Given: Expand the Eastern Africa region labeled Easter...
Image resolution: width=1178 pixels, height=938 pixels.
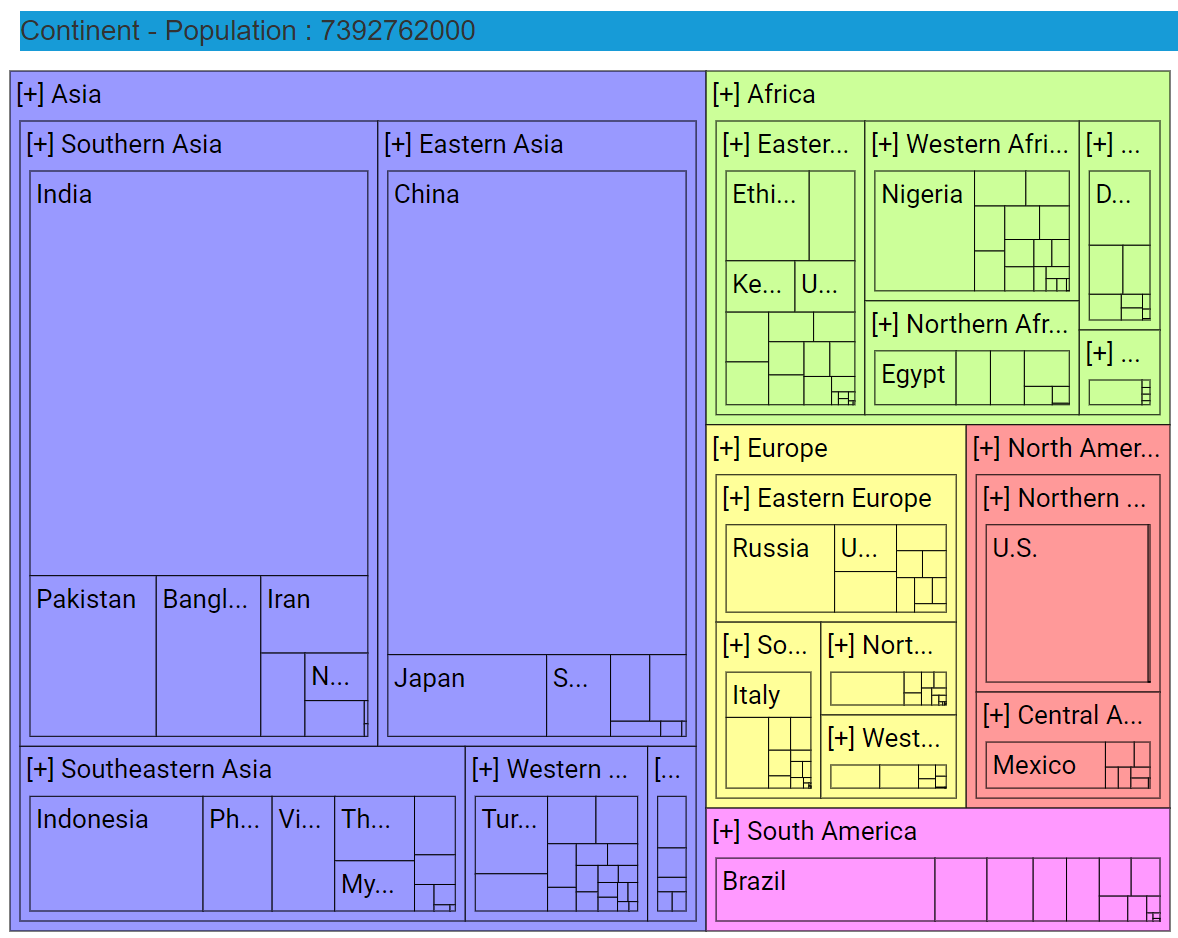Looking at the screenshot, I should tap(785, 144).
